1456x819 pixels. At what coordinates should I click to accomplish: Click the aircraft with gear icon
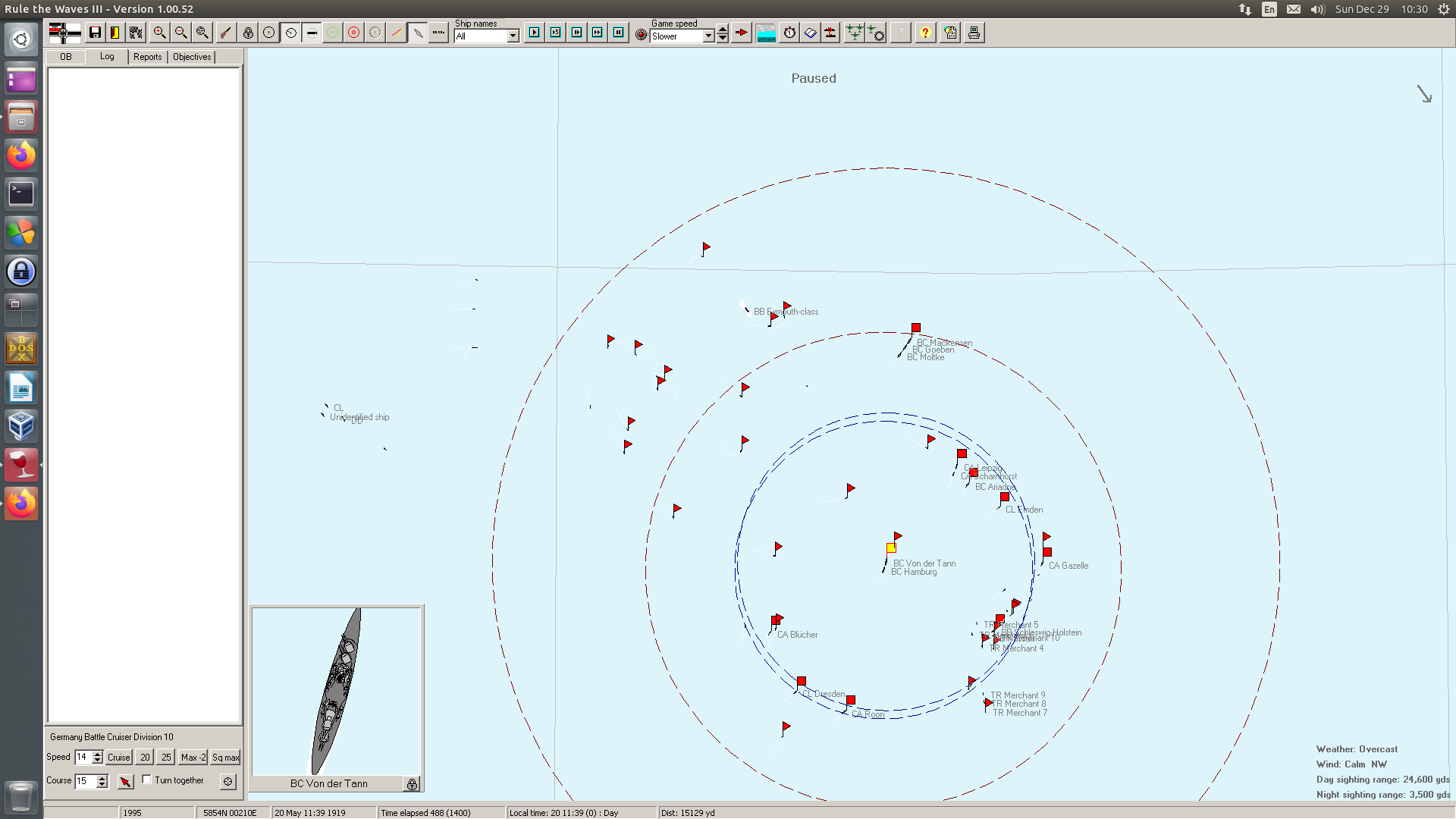click(876, 33)
